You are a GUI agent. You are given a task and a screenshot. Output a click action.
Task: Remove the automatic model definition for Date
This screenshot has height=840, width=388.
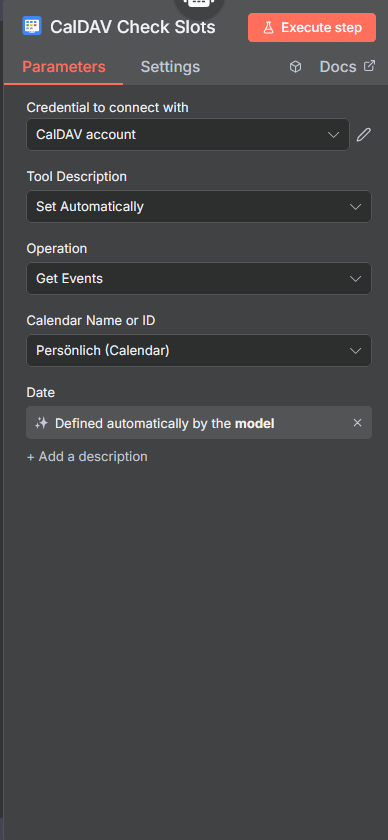click(357, 423)
